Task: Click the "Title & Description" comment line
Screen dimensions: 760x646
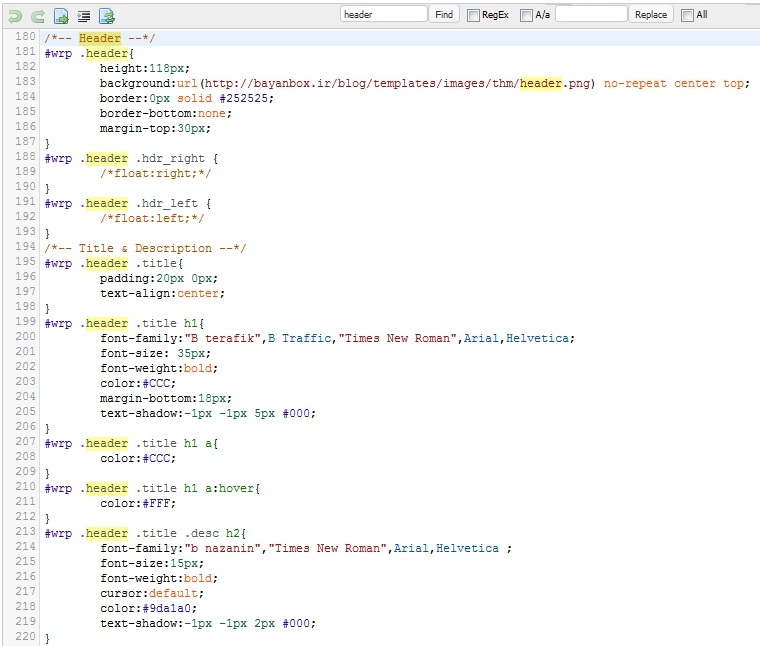Action: 146,248
